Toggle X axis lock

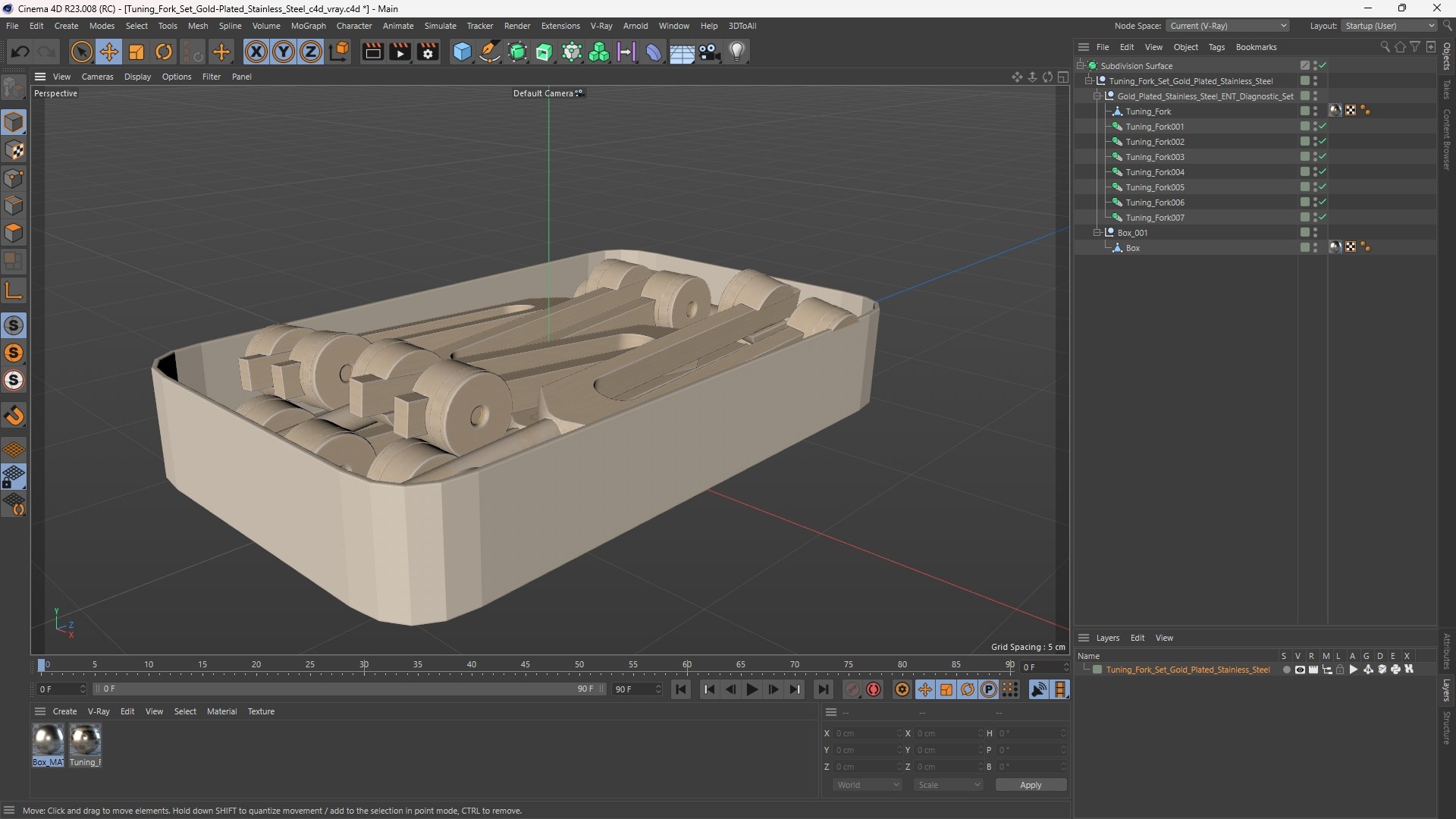pos(256,52)
